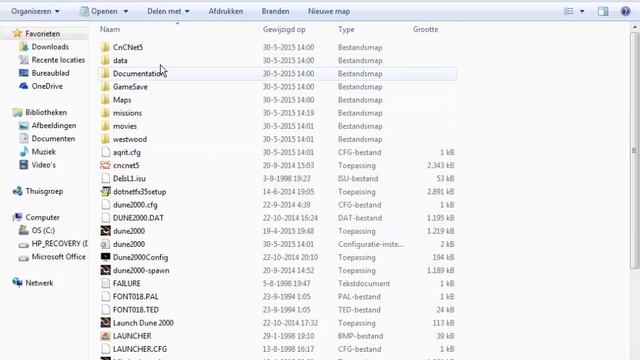Go to Bureaublad in sidebar

click(x=51, y=73)
